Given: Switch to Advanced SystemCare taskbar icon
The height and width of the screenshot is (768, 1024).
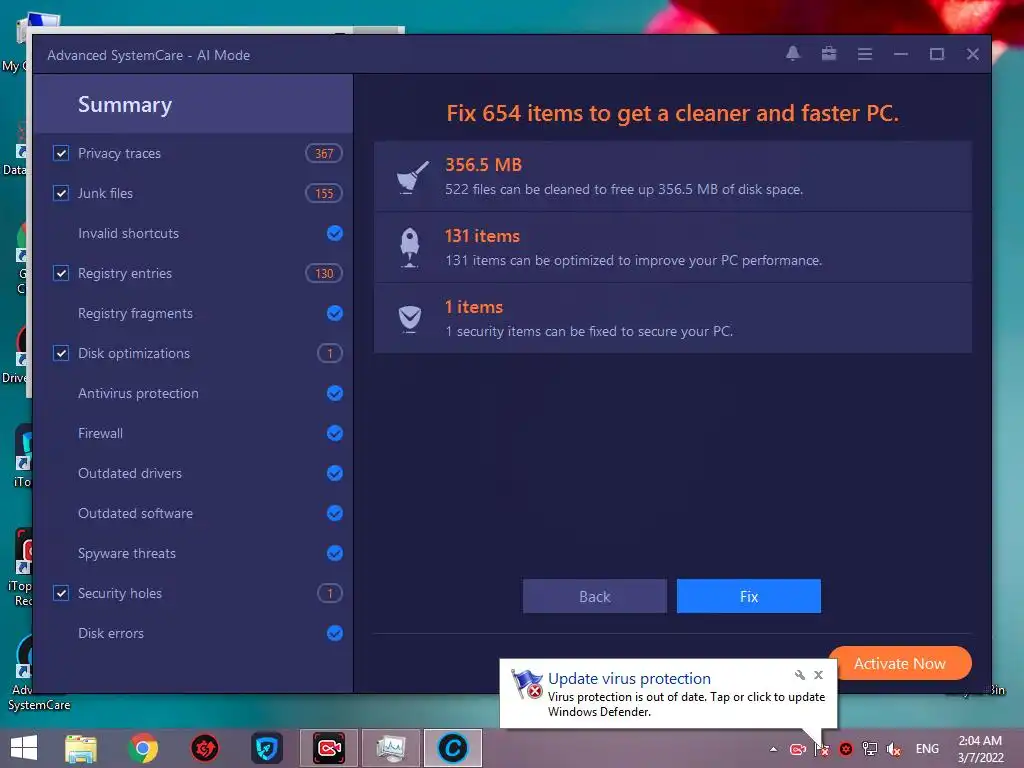Looking at the screenshot, I should tap(453, 748).
